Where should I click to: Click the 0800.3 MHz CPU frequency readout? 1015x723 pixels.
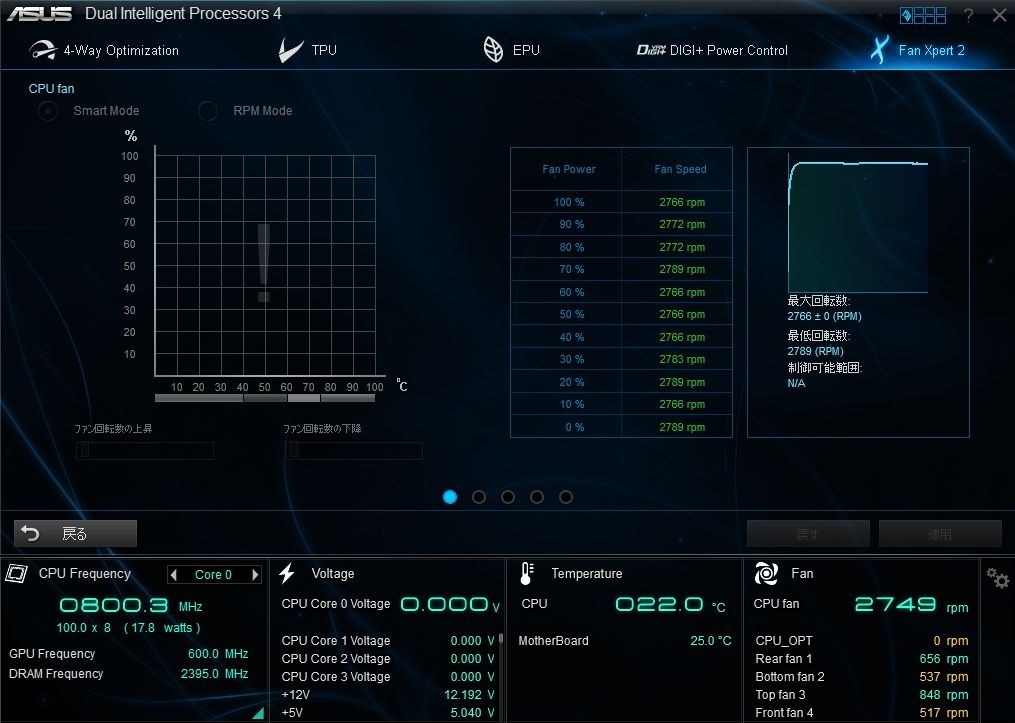[130, 605]
